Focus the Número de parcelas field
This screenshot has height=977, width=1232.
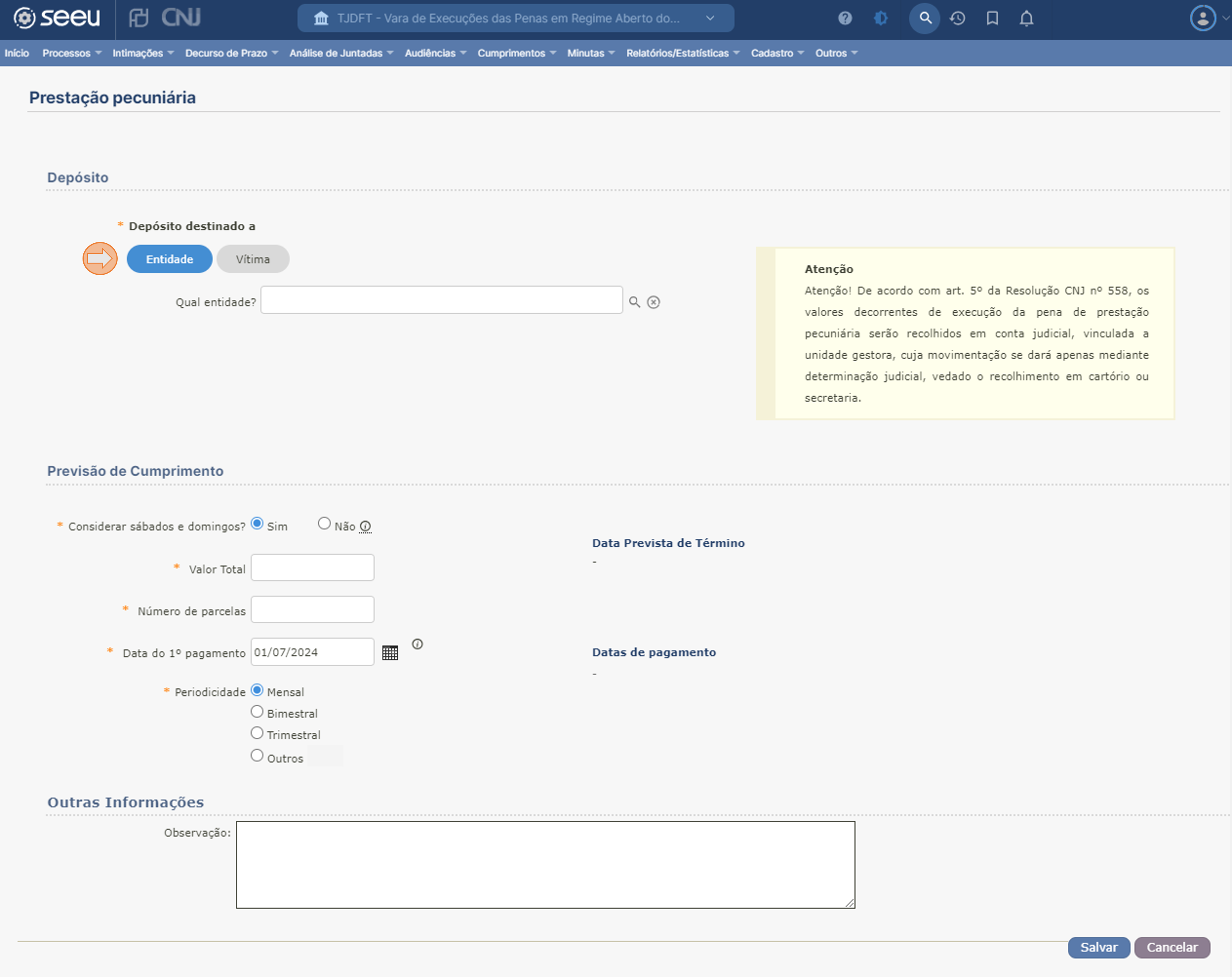click(312, 609)
